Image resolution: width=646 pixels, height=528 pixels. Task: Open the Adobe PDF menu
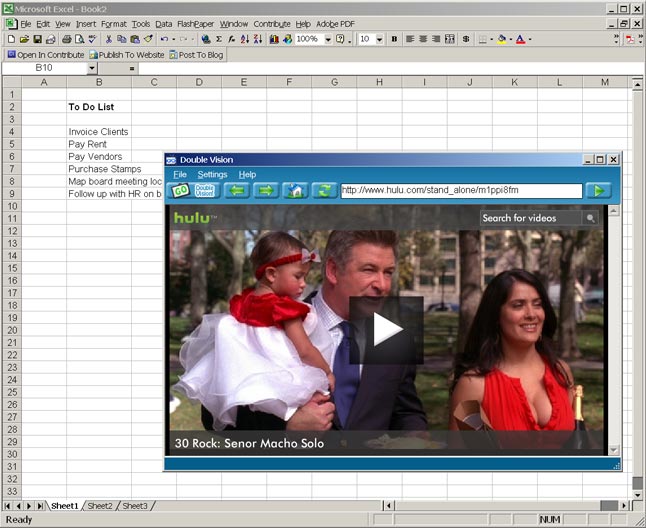click(x=335, y=24)
